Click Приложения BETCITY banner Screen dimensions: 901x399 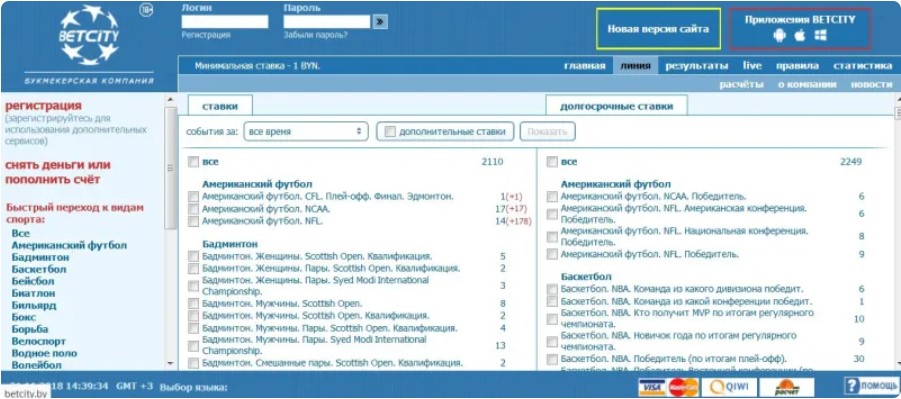[800, 29]
